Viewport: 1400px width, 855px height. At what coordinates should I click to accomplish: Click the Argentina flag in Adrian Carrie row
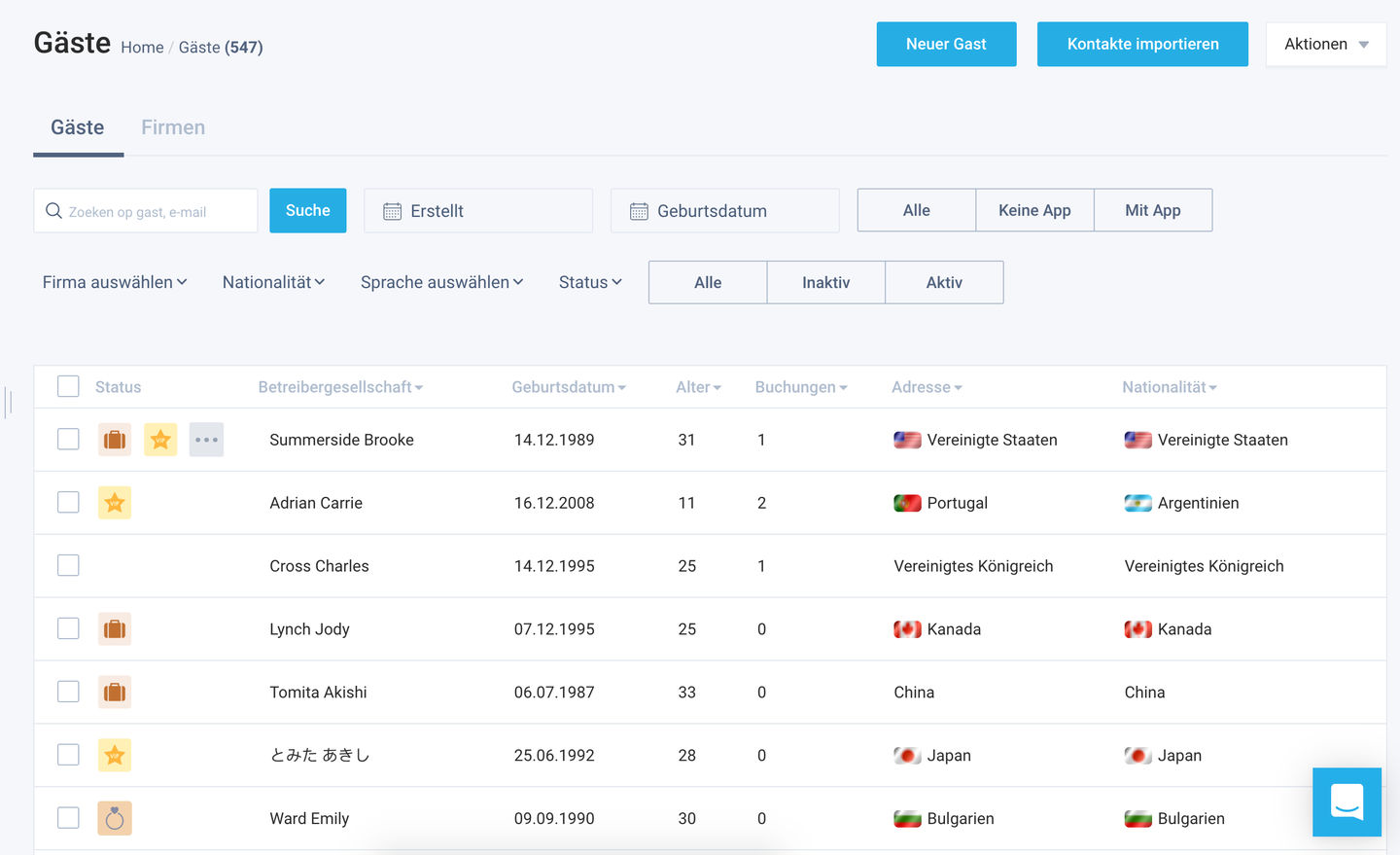(1137, 503)
